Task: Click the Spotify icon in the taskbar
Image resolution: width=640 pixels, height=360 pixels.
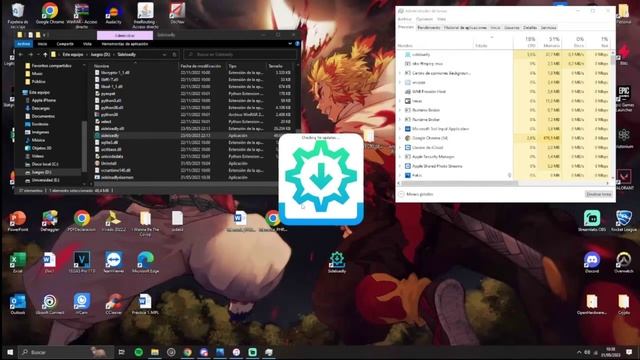Action: point(139,352)
